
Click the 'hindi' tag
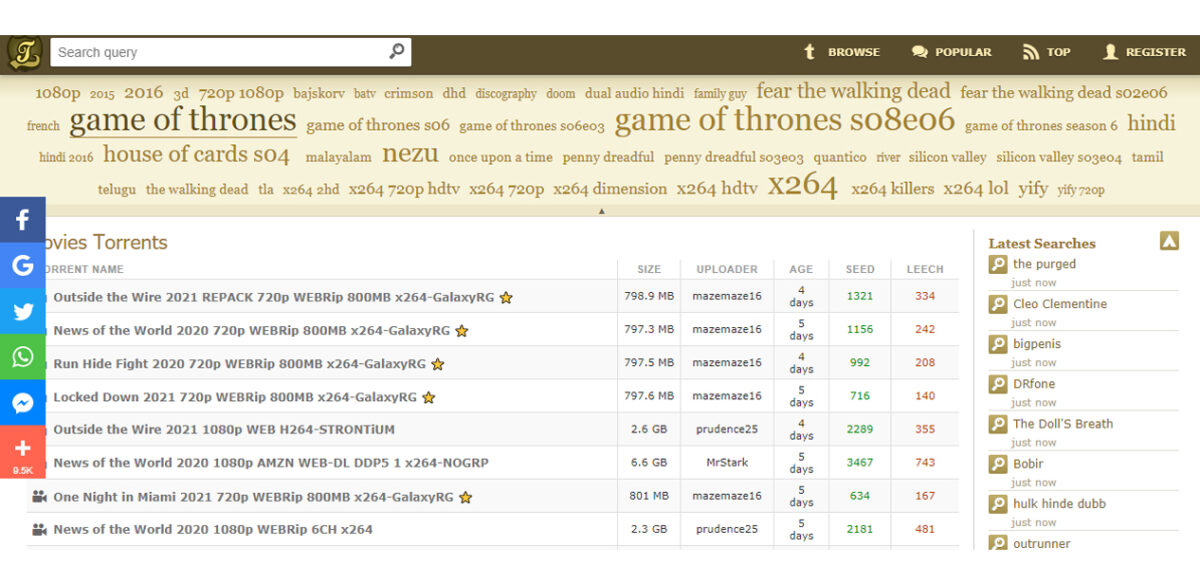pyautogui.click(x=1152, y=123)
